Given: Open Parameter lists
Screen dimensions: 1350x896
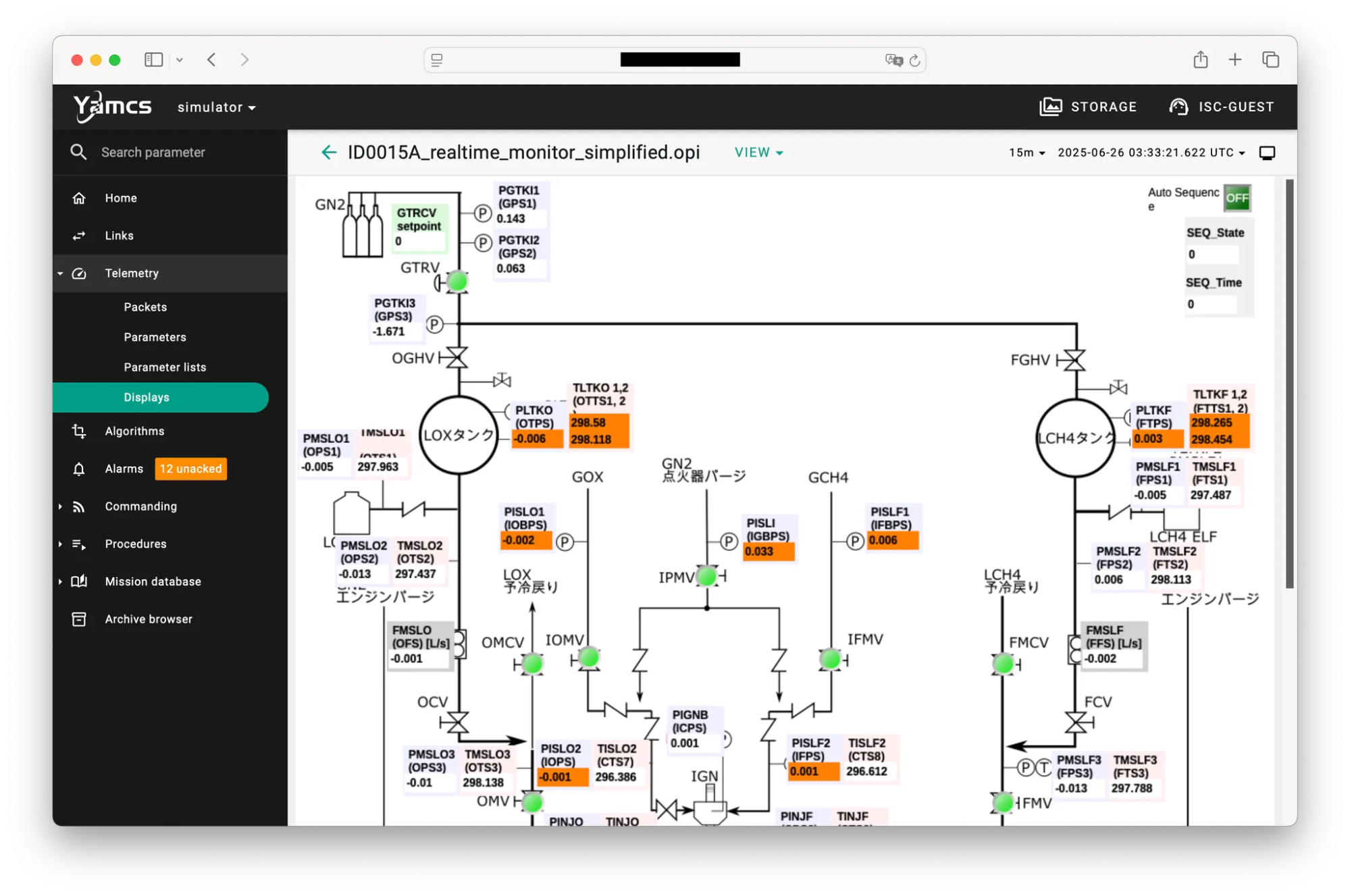Looking at the screenshot, I should click(x=165, y=367).
